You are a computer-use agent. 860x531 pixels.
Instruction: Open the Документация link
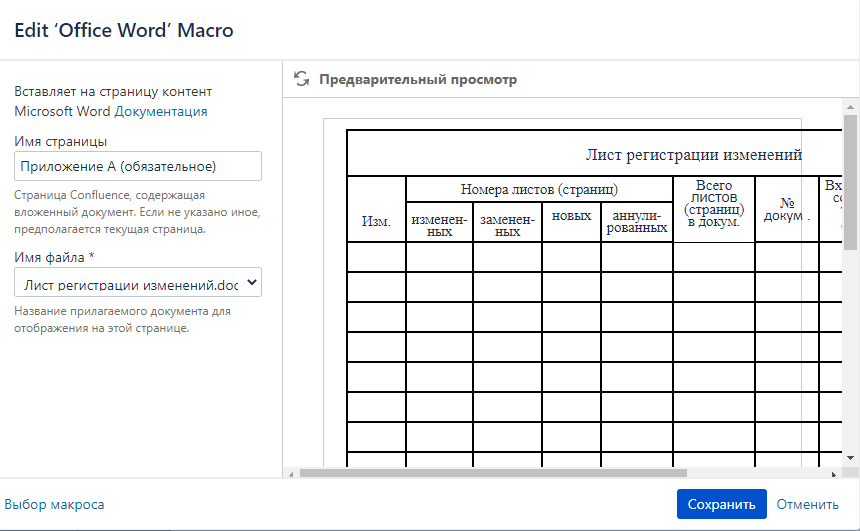click(x=161, y=111)
